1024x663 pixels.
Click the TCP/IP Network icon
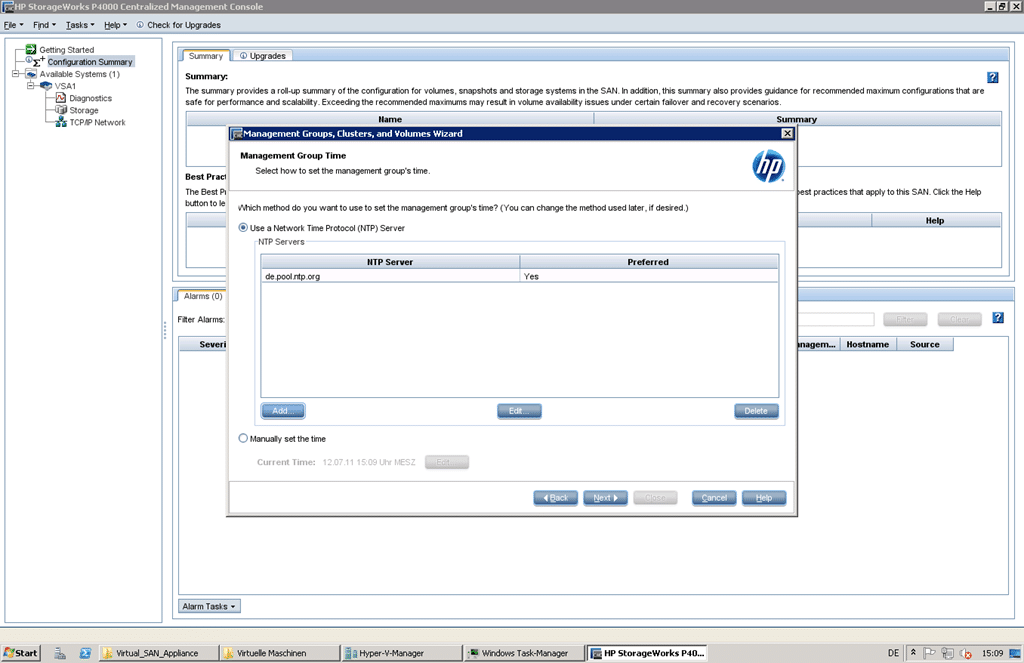[x=61, y=122]
